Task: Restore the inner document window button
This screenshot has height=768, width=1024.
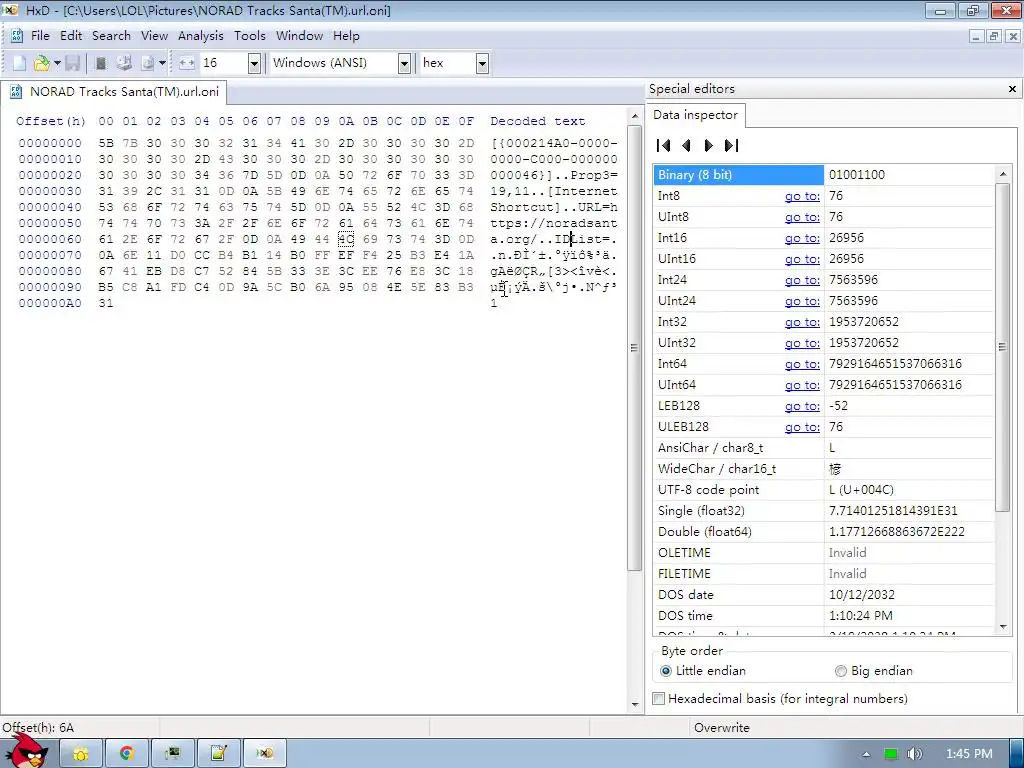Action: 993,36
